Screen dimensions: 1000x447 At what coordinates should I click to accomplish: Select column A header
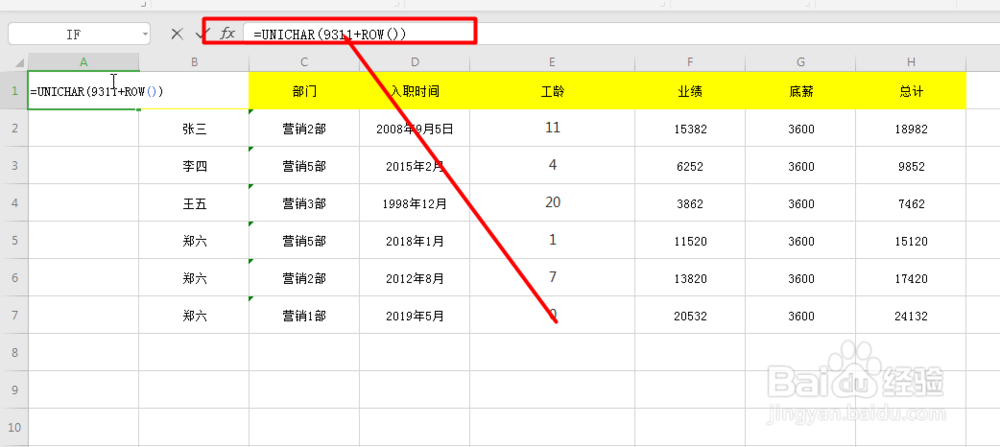pos(84,62)
